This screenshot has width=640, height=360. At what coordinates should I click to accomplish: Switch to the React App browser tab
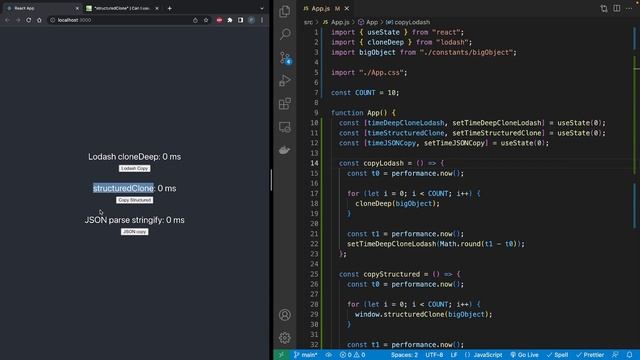tap(41, 8)
